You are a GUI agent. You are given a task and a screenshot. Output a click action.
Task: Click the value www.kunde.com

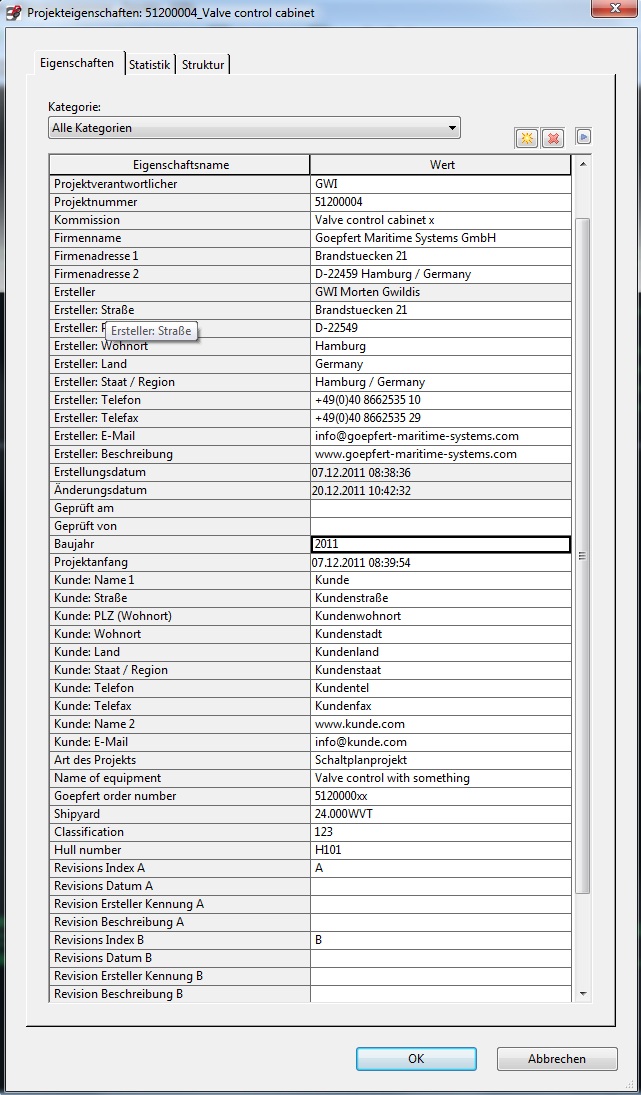pyautogui.click(x=441, y=724)
